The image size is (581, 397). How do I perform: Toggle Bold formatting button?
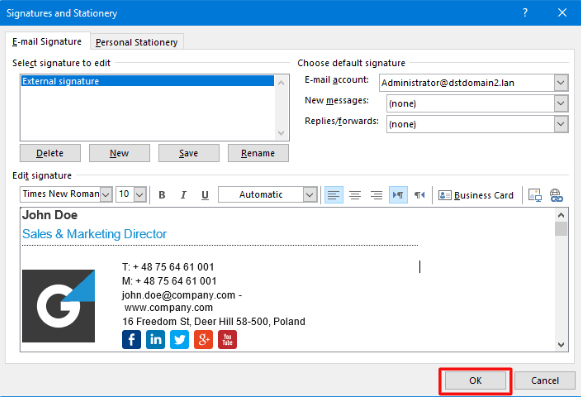pyautogui.click(x=162, y=195)
